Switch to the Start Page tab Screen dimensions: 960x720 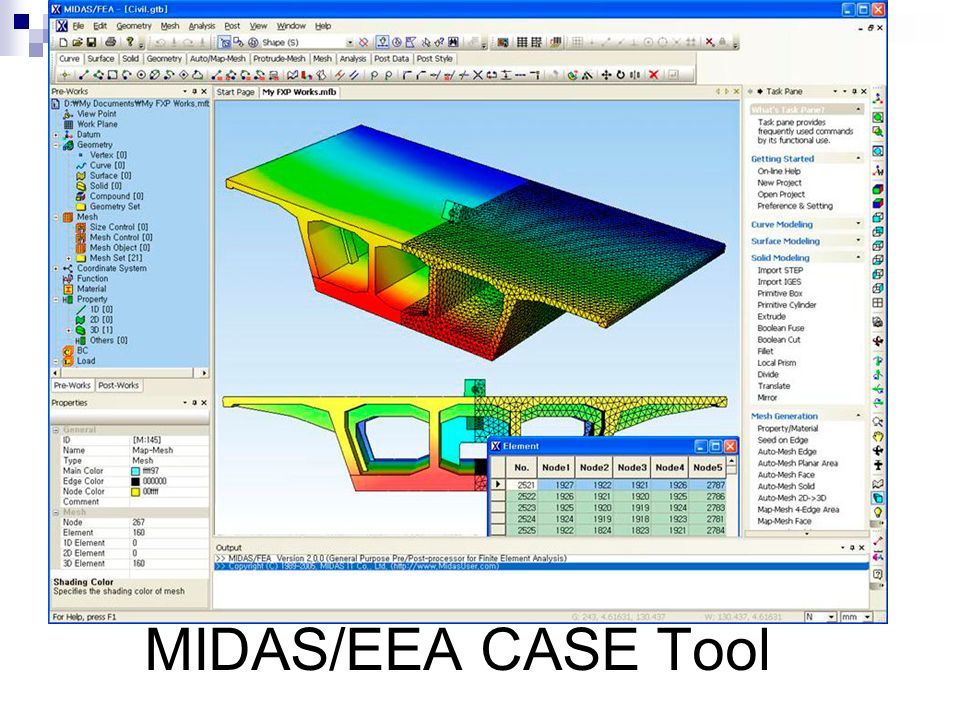point(235,92)
